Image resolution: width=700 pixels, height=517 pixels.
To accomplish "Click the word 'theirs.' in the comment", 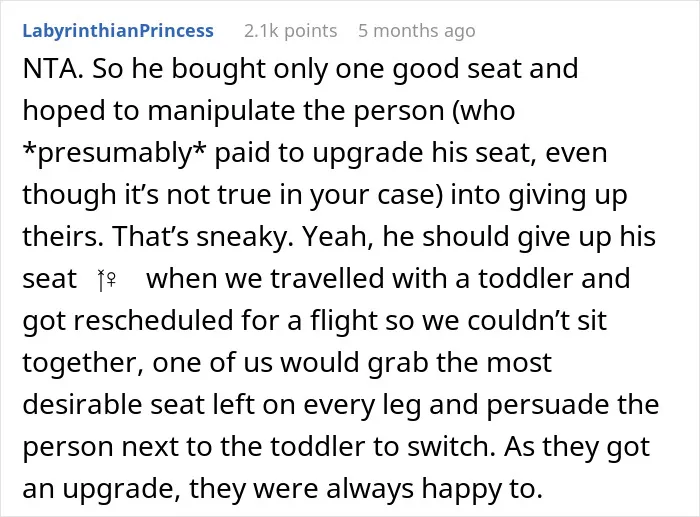I will point(63,237).
